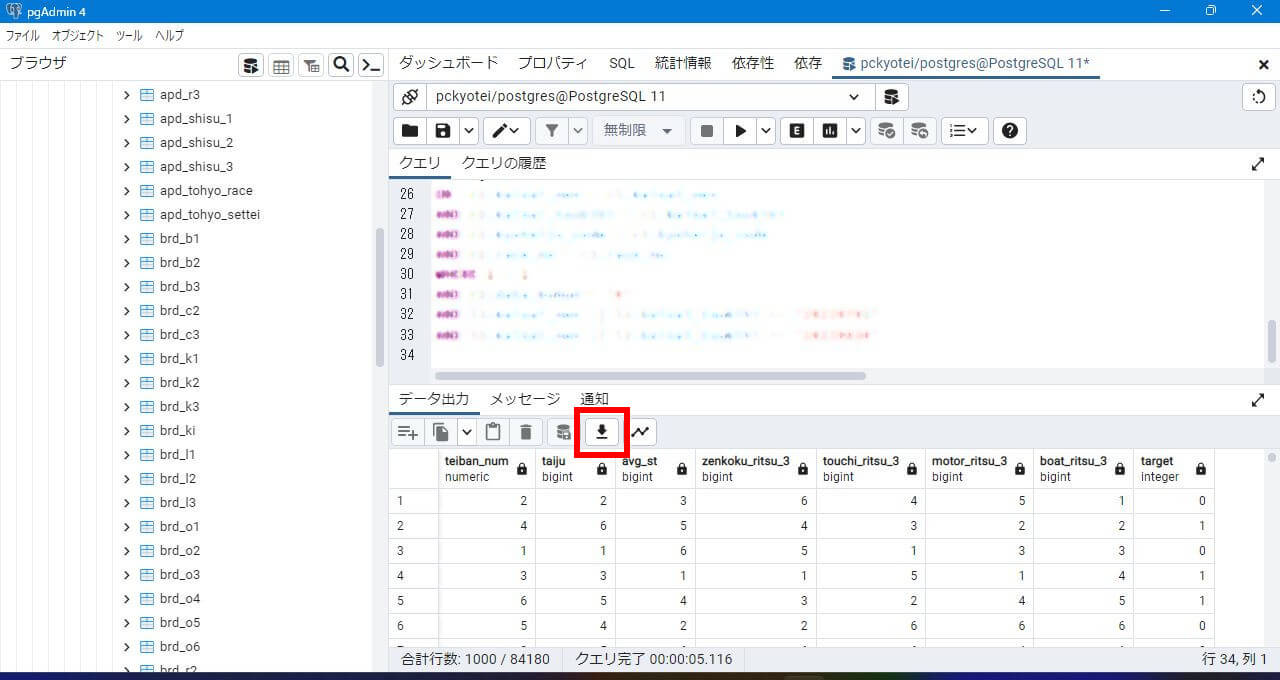Expand the brd_b1 tree node

(x=125, y=238)
